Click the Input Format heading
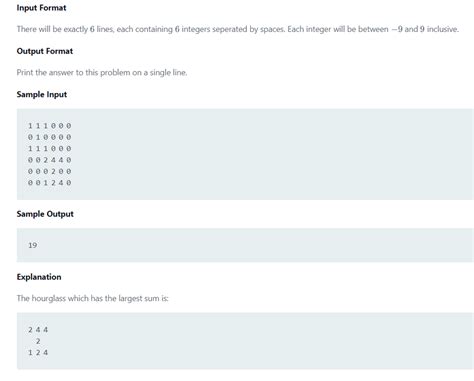Image resolution: width=474 pixels, height=381 pixels. pos(41,8)
